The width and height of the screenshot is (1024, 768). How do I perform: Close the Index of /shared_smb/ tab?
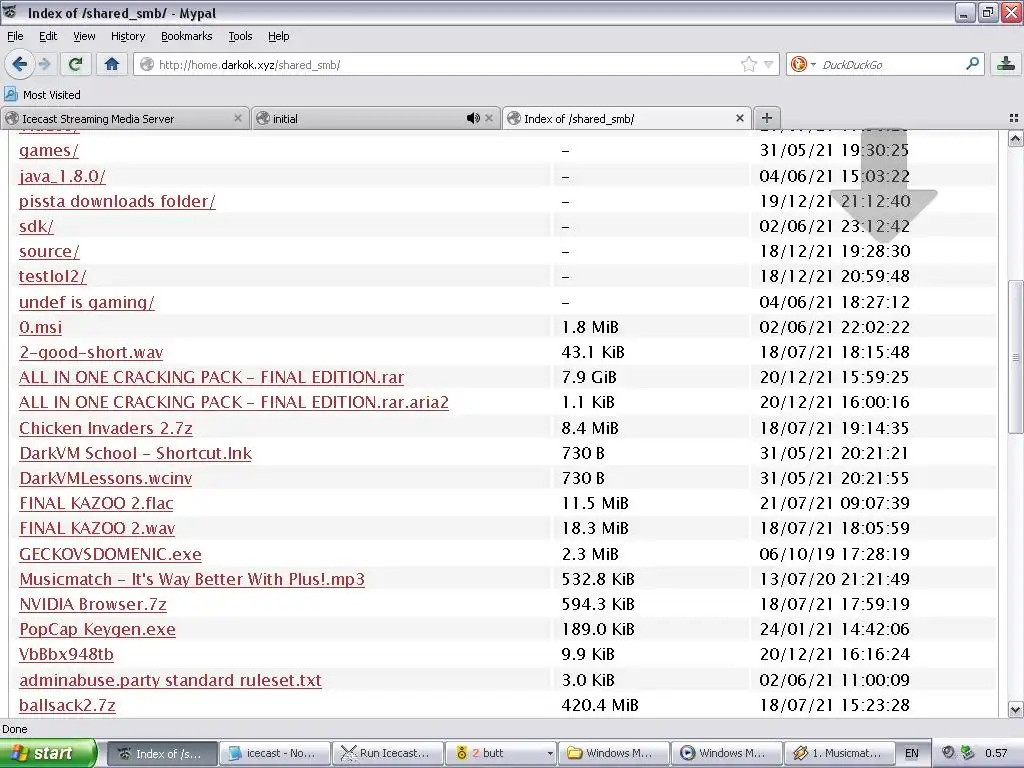coord(739,118)
